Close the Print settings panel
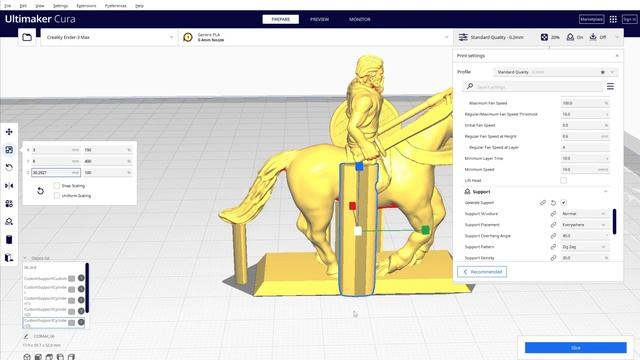Screen dimensions: 640x360 [617, 56]
